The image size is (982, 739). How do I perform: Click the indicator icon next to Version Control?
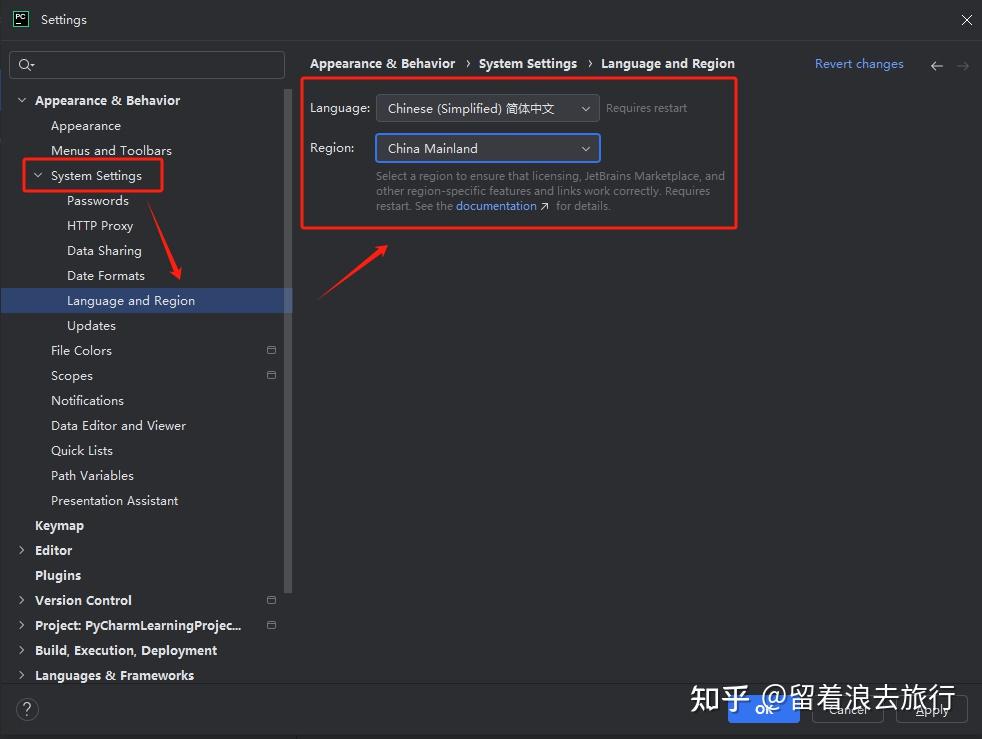click(270, 600)
